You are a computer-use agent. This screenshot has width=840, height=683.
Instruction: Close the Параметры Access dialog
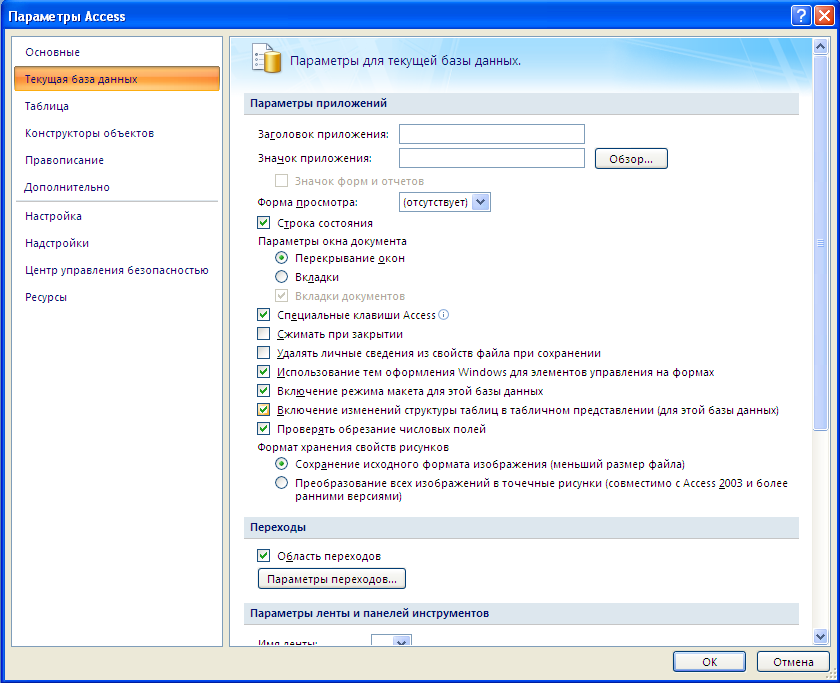pos(824,16)
